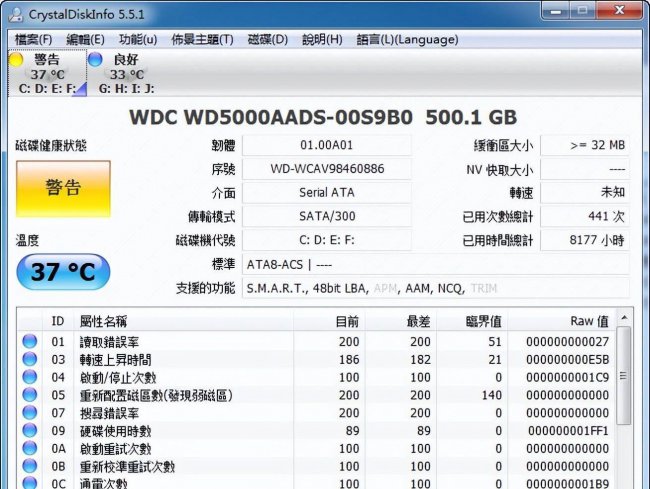Click raw value 000000000027
This screenshot has width=650, height=489.
(568, 342)
